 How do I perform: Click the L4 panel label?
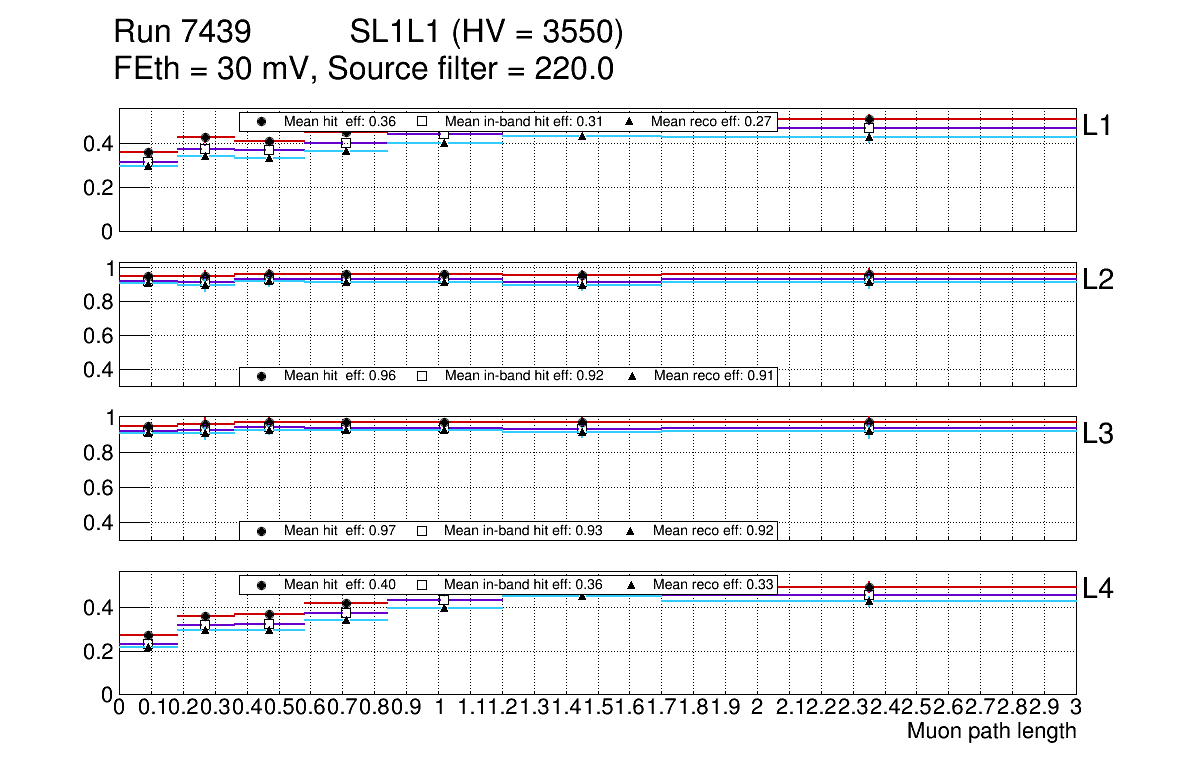tap(1097, 590)
